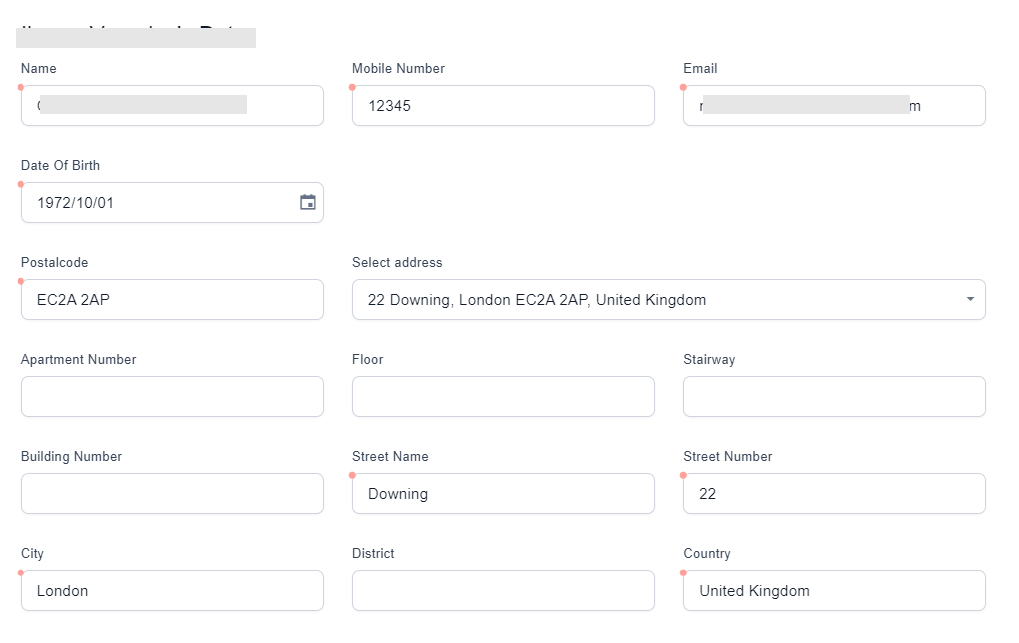Image resolution: width=1019 pixels, height=643 pixels.
Task: Edit the Country field
Action: [x=834, y=590]
